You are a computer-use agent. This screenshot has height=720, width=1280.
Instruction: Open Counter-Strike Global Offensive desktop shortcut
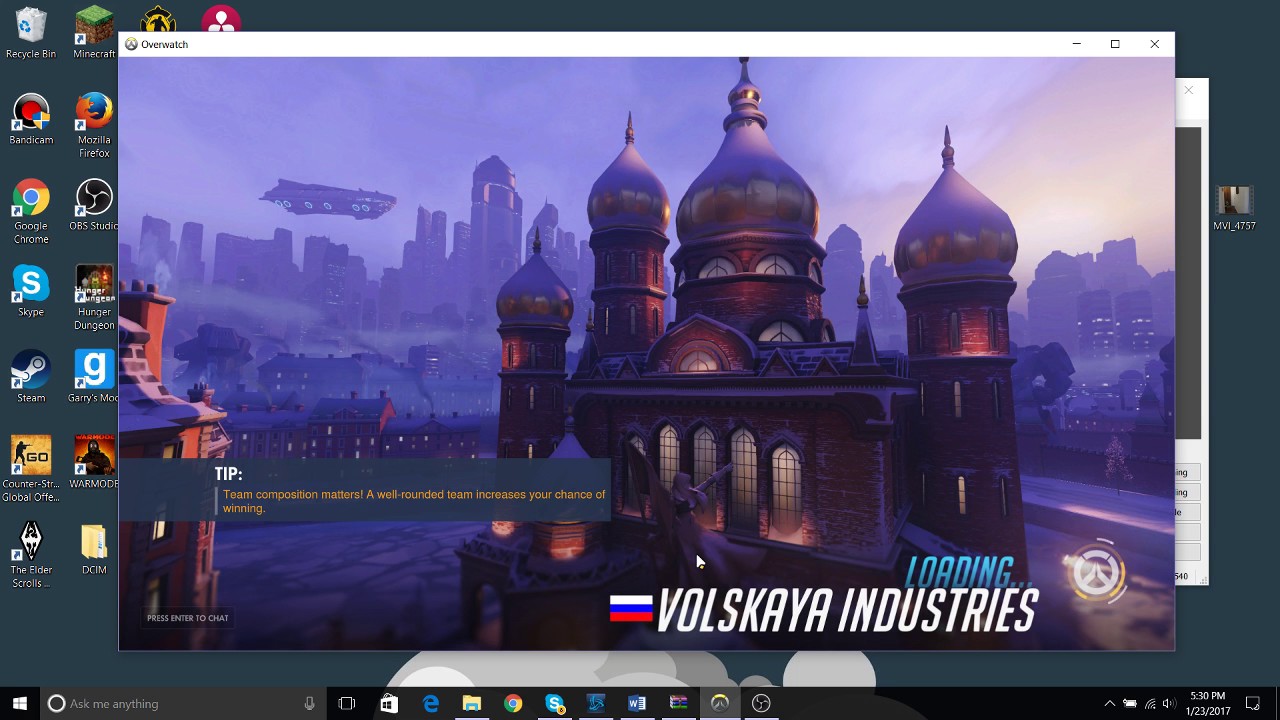pyautogui.click(x=31, y=469)
